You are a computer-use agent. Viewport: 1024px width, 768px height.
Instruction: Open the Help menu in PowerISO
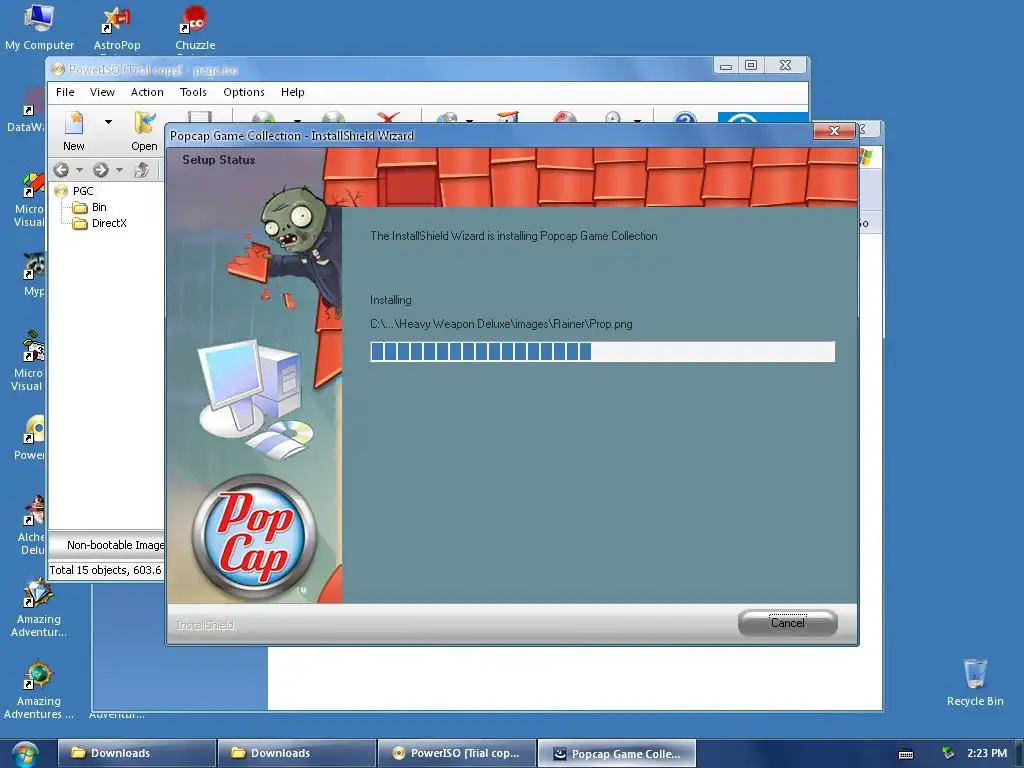click(x=293, y=92)
